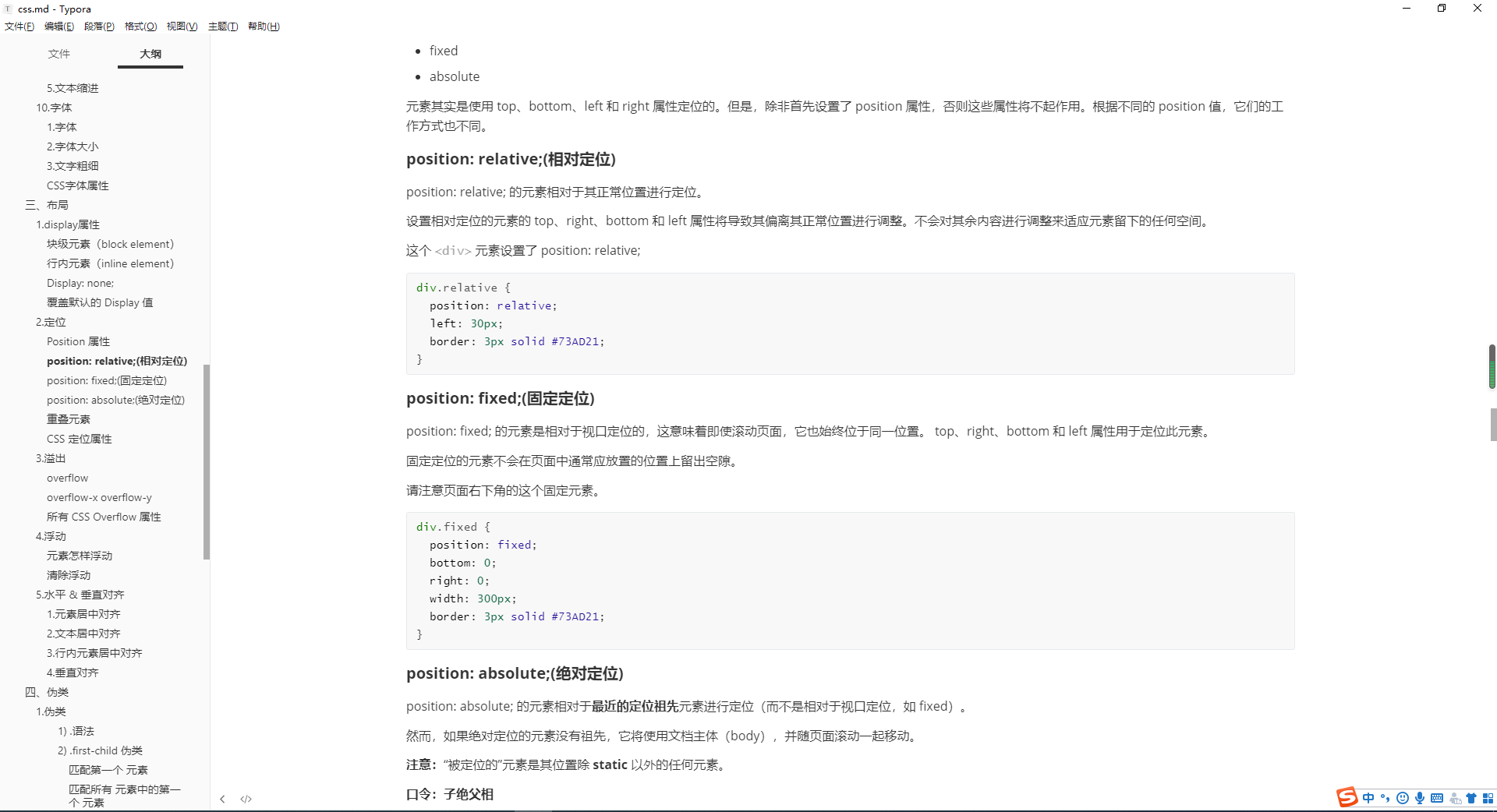Open outline item 四、伪类
This screenshot has width=1497, height=812.
(x=47, y=692)
